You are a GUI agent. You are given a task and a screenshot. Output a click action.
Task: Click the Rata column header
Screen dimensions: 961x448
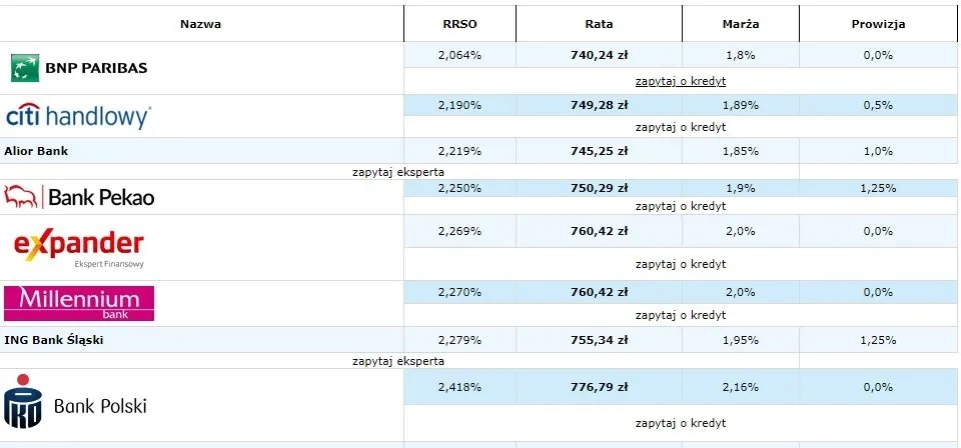coord(599,24)
